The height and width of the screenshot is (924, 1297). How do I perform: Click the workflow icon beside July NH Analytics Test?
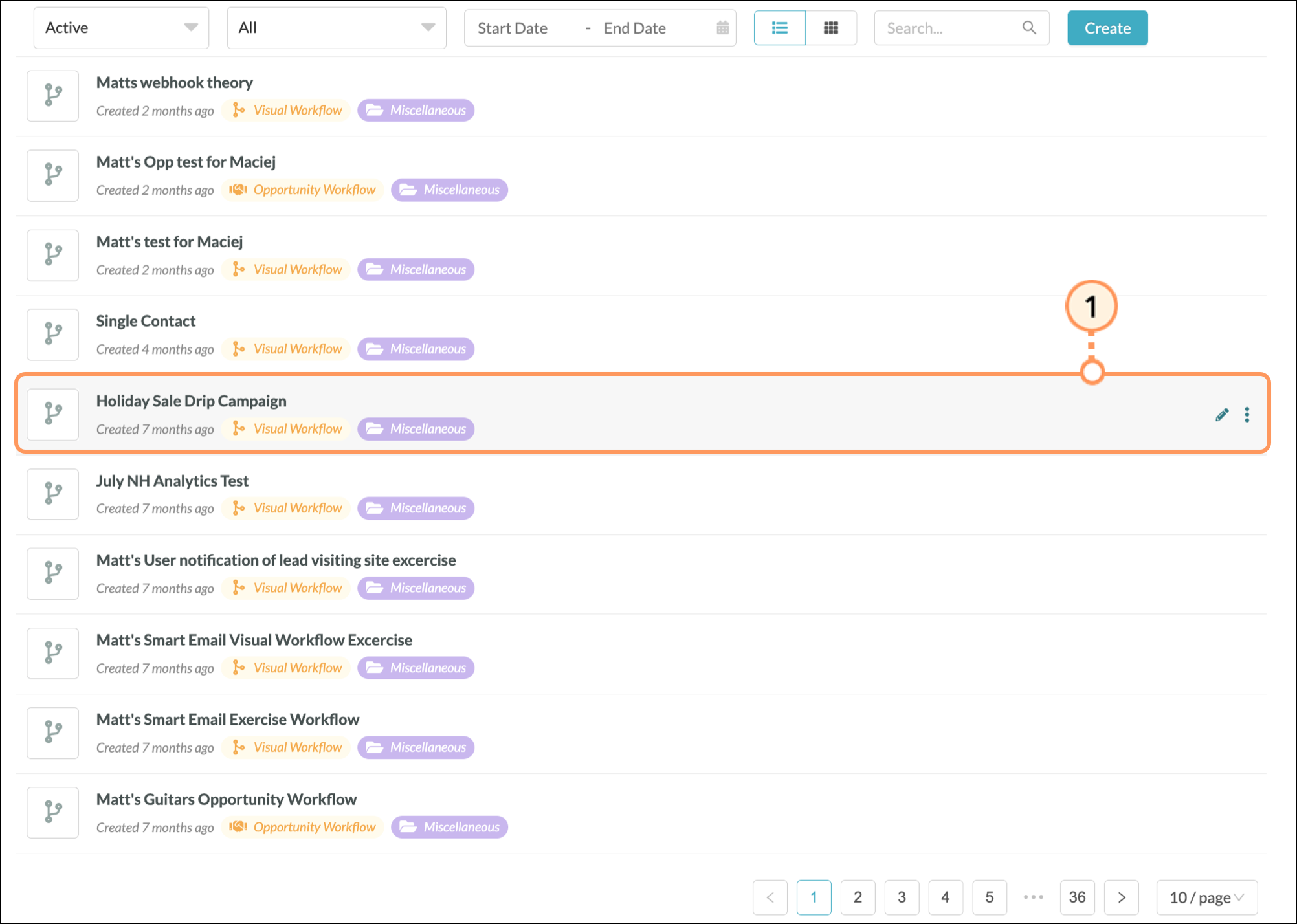[52, 494]
